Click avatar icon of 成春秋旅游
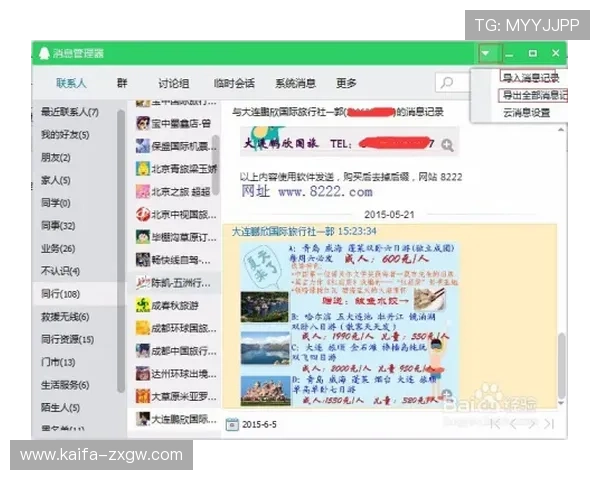600x480 pixels. [x=143, y=305]
